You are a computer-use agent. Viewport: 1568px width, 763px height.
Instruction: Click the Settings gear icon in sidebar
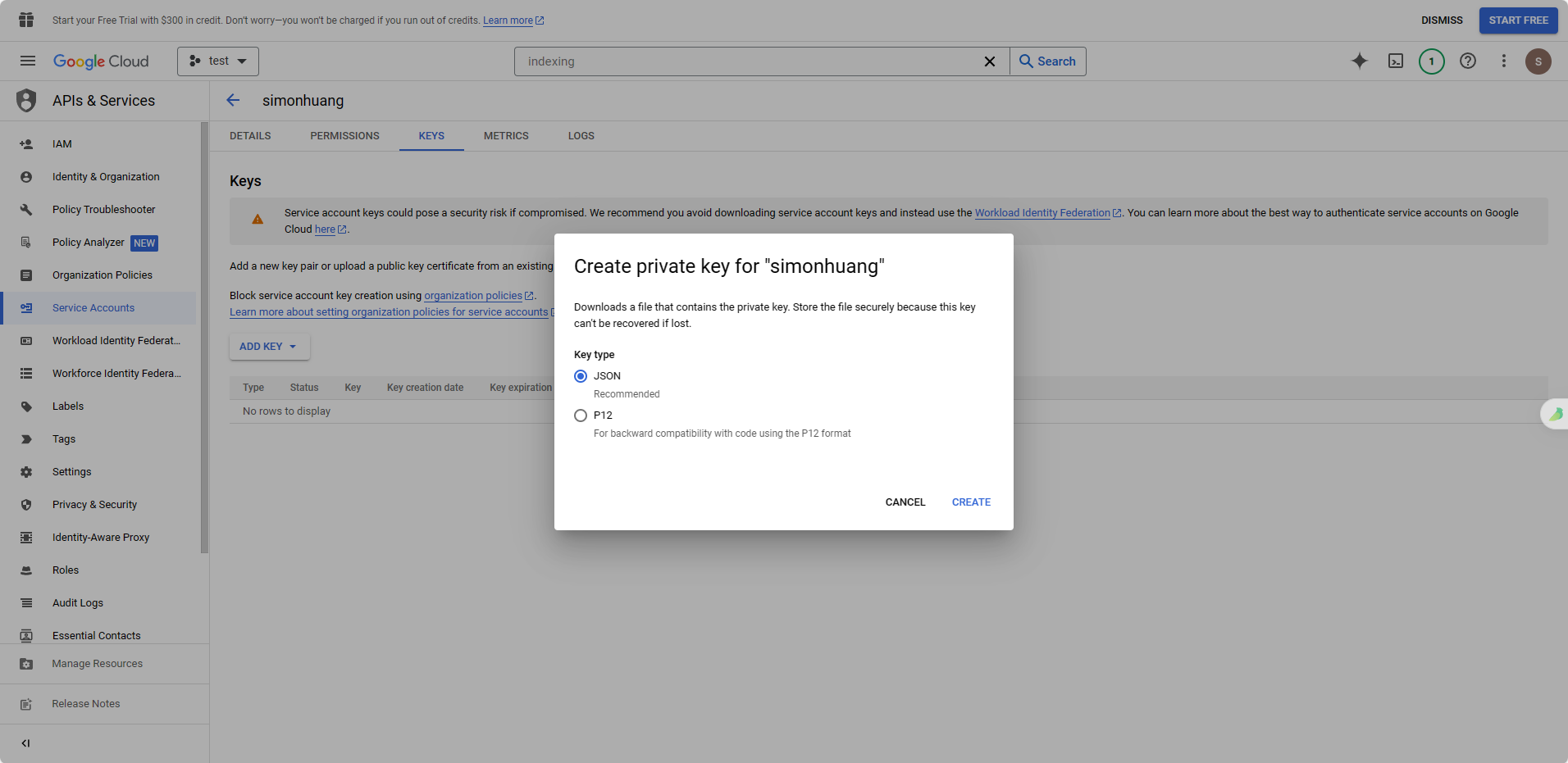coord(26,472)
